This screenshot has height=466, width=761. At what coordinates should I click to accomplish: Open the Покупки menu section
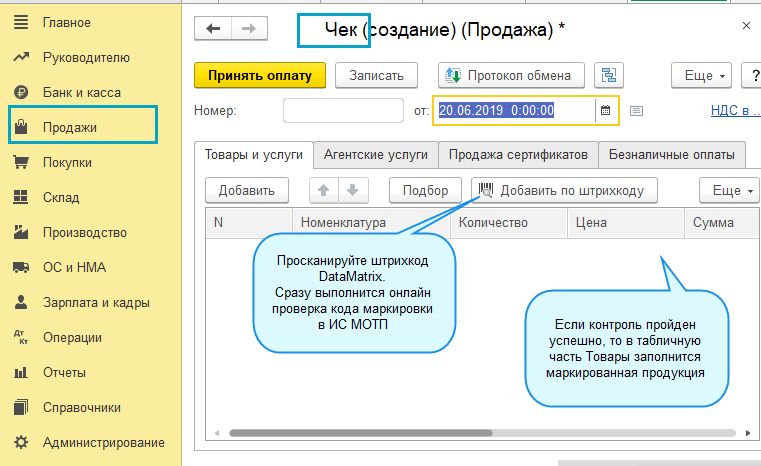point(67,162)
